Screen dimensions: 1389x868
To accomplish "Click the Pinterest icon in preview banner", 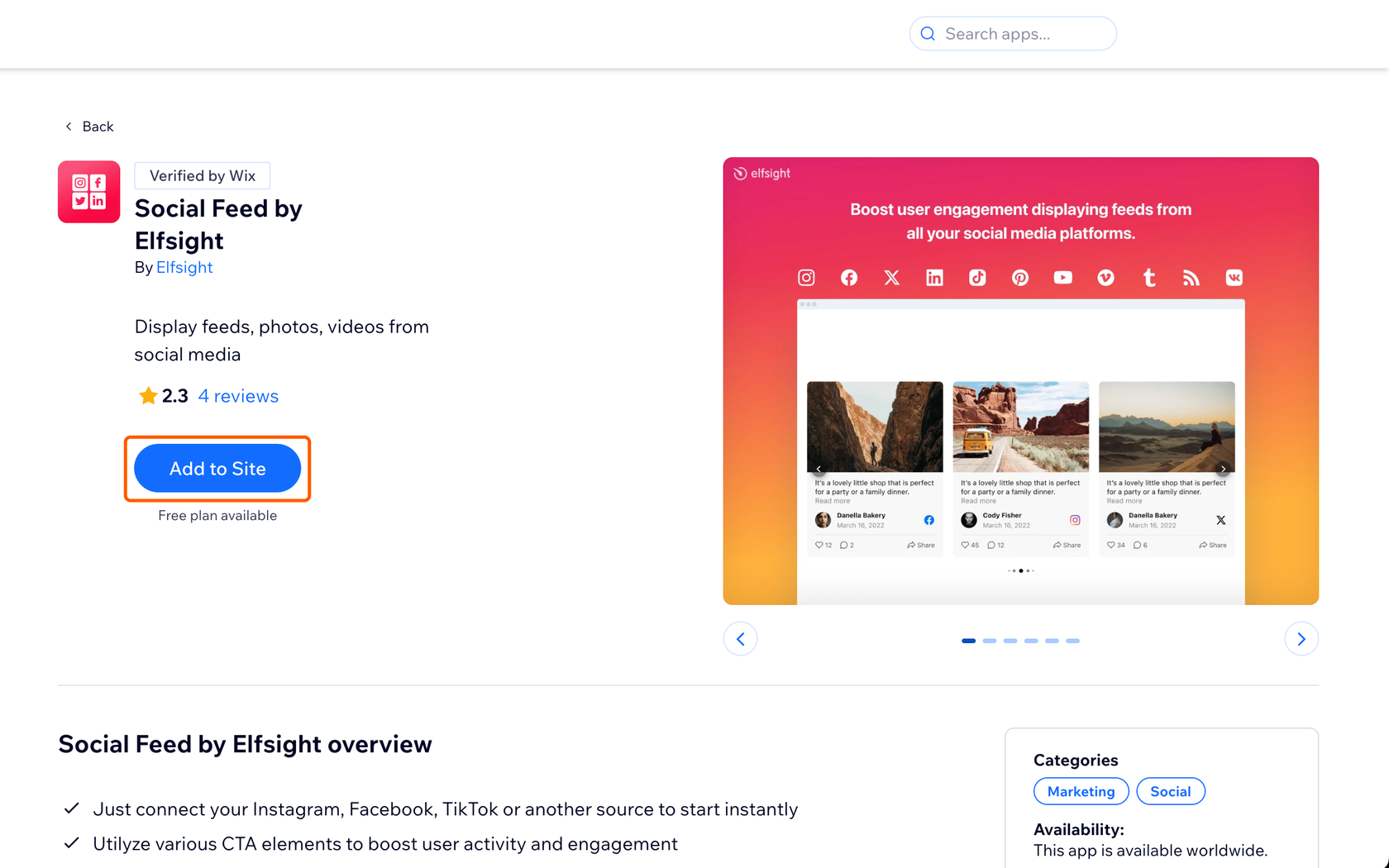I will coord(1020,278).
